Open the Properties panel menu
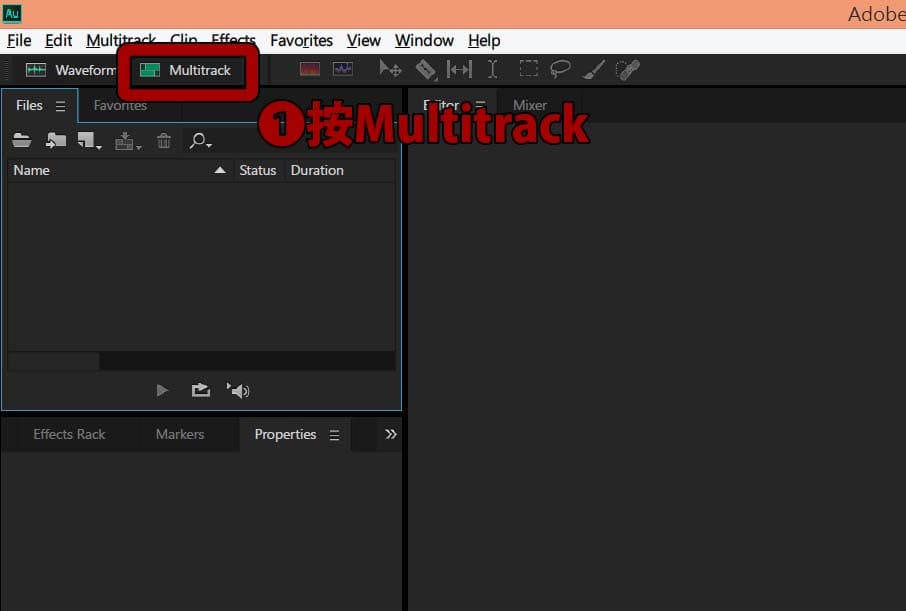This screenshot has width=906, height=611. [x=334, y=435]
